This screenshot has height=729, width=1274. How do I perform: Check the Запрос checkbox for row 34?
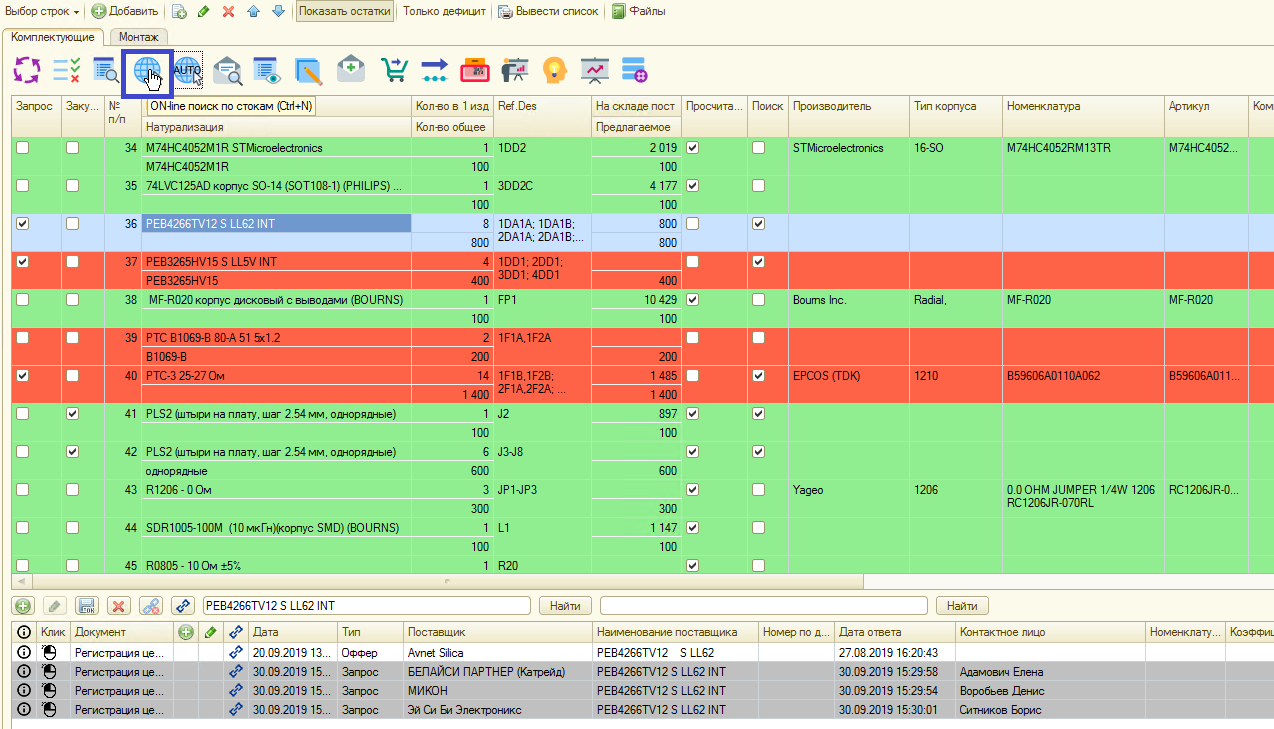[23, 148]
